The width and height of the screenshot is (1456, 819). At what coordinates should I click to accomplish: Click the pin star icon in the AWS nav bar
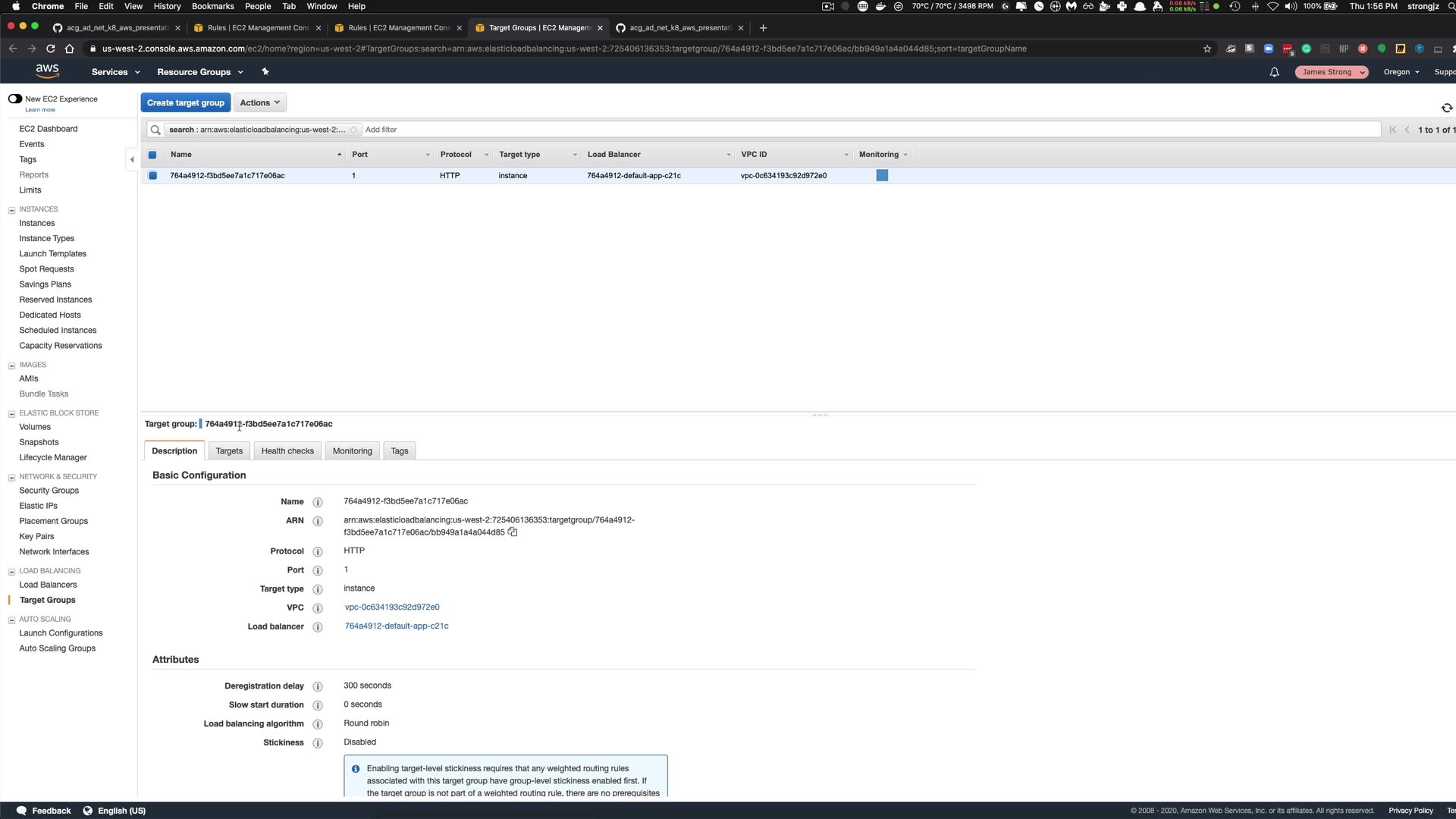pyautogui.click(x=265, y=72)
